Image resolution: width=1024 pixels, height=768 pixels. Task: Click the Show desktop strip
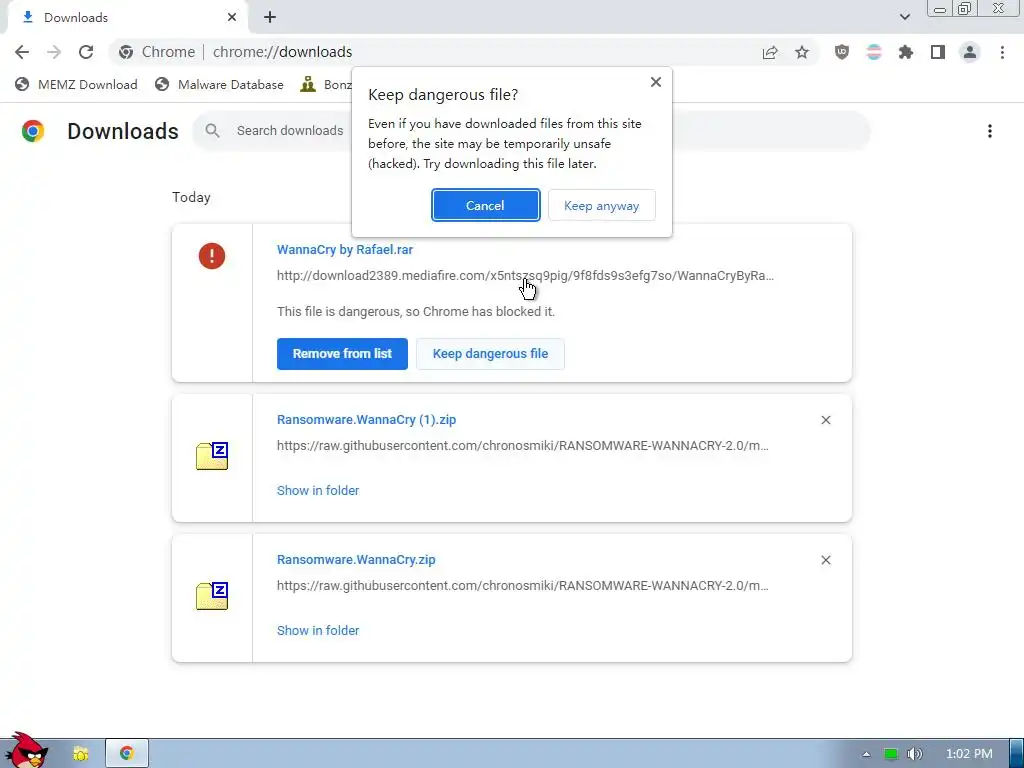(x=1016, y=754)
